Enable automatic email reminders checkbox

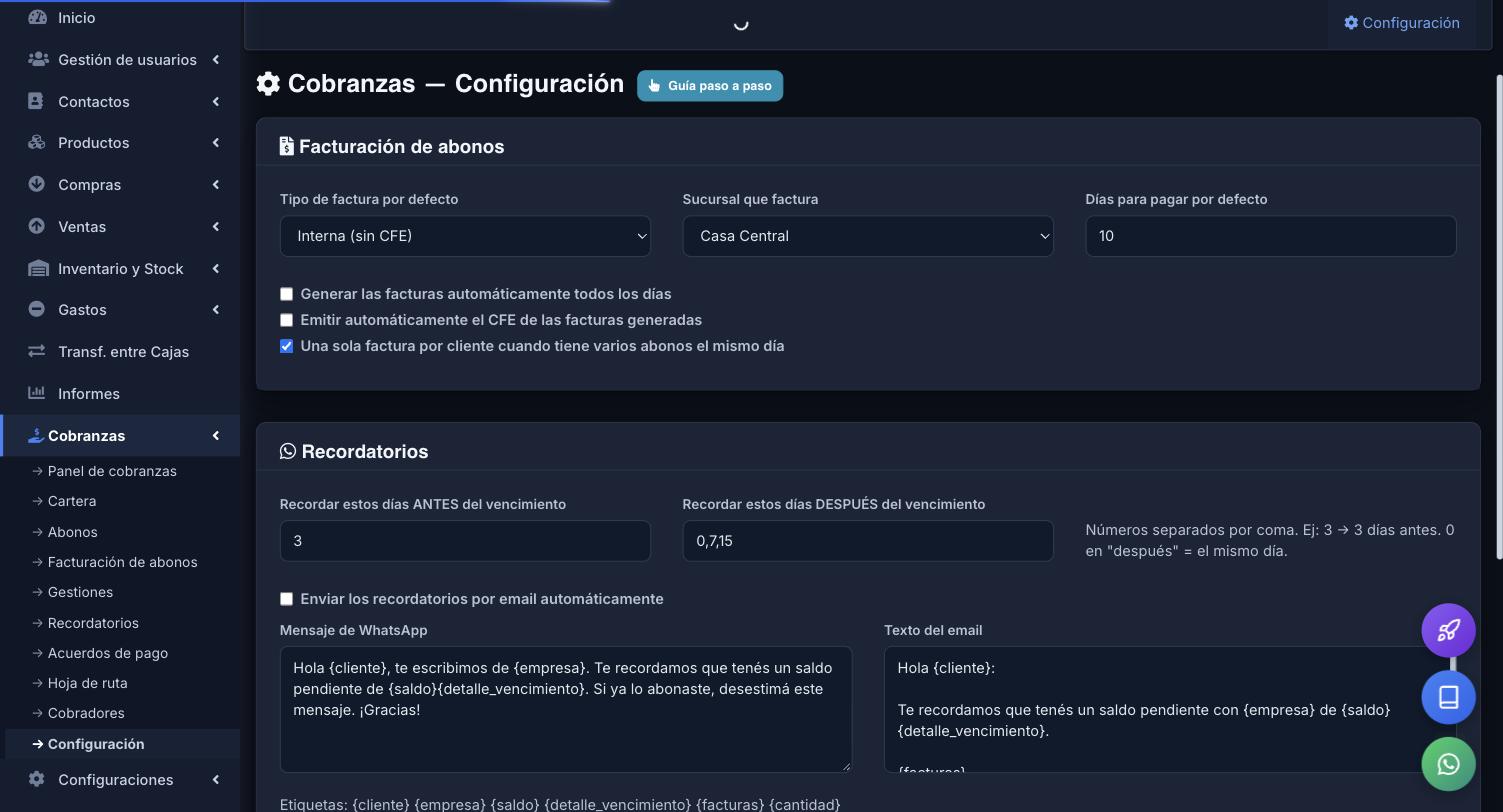(x=286, y=599)
